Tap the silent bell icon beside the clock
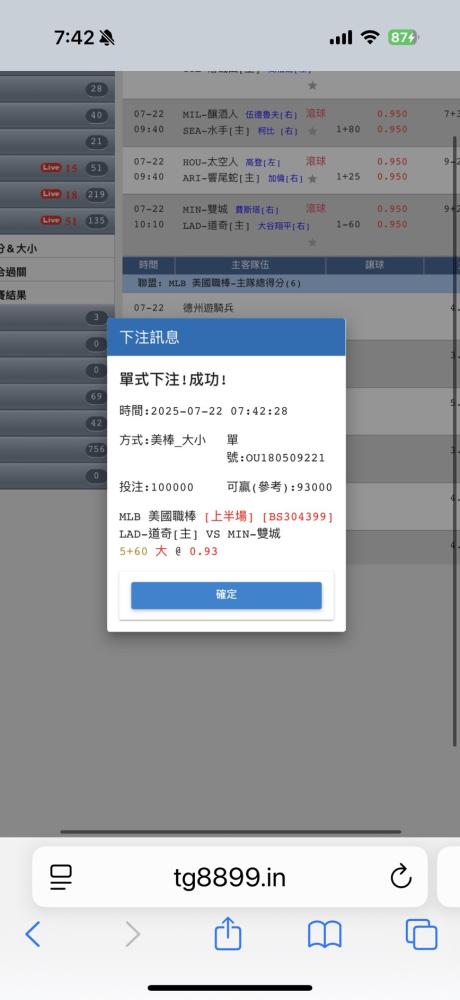 (107, 38)
